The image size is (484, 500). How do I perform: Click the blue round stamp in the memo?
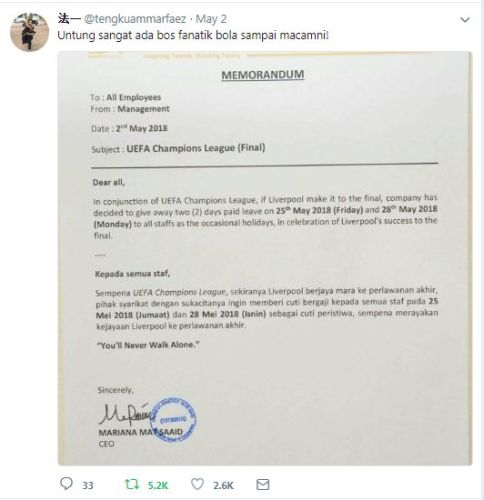172,420
